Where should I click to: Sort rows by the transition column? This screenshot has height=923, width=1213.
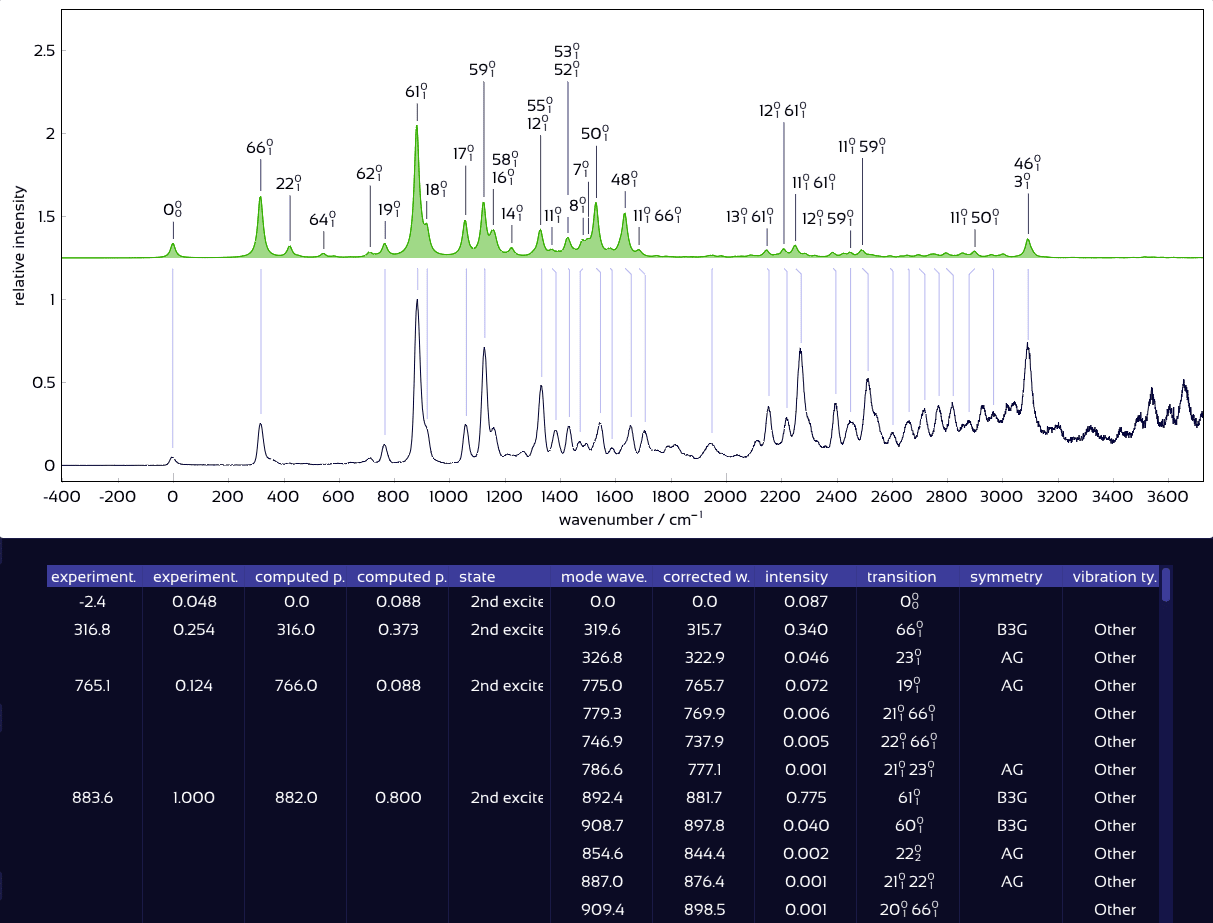[902, 576]
